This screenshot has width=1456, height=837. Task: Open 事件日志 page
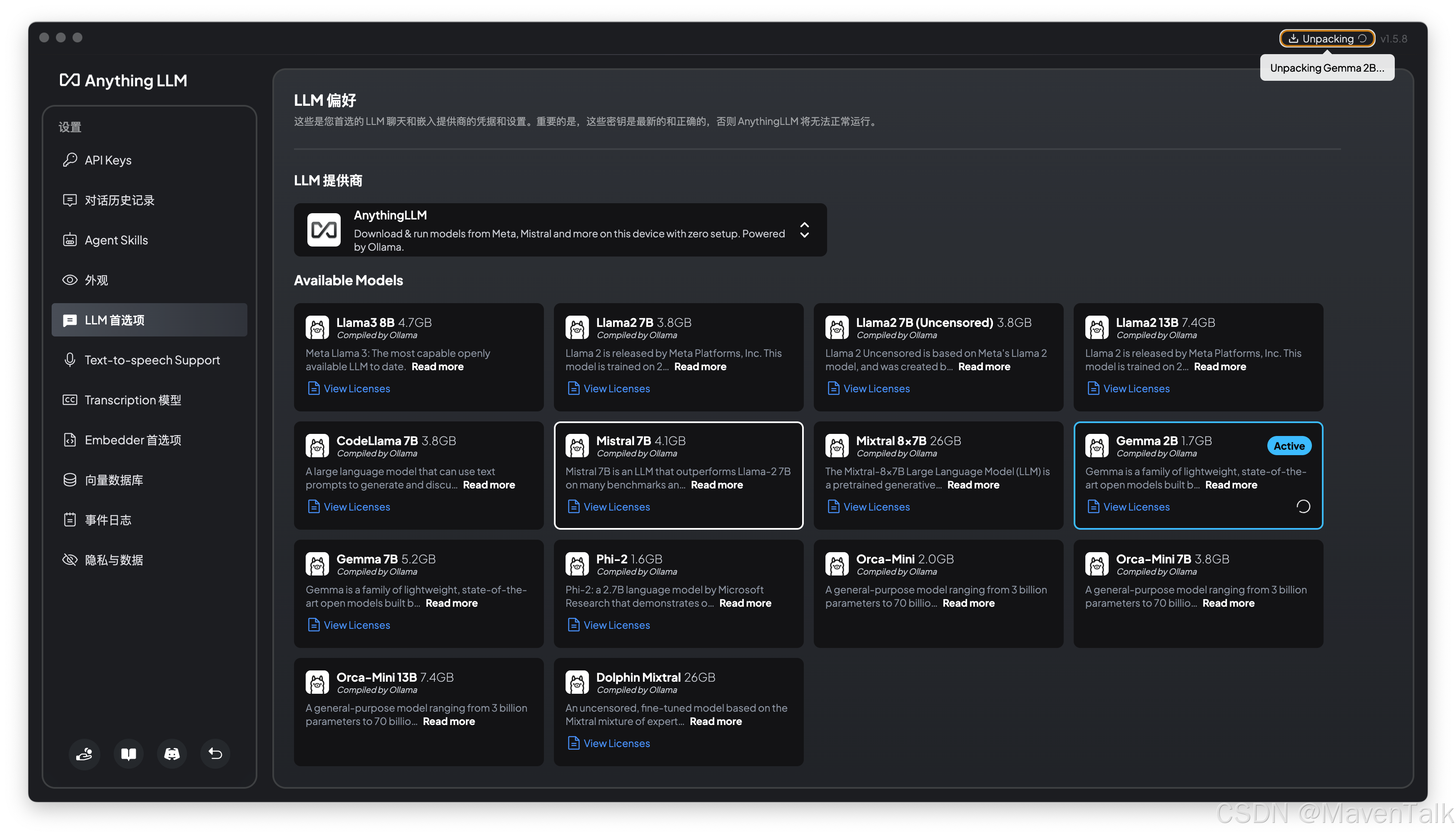click(x=150, y=520)
